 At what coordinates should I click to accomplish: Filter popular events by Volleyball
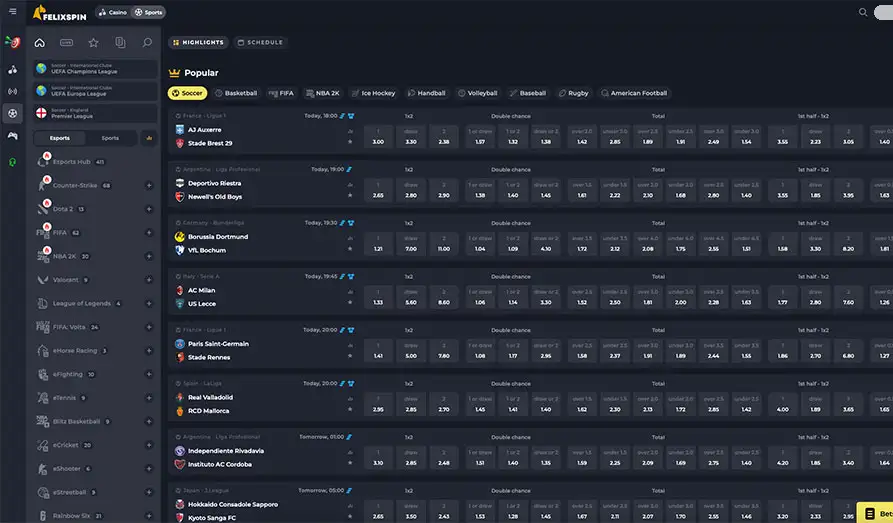(x=477, y=93)
